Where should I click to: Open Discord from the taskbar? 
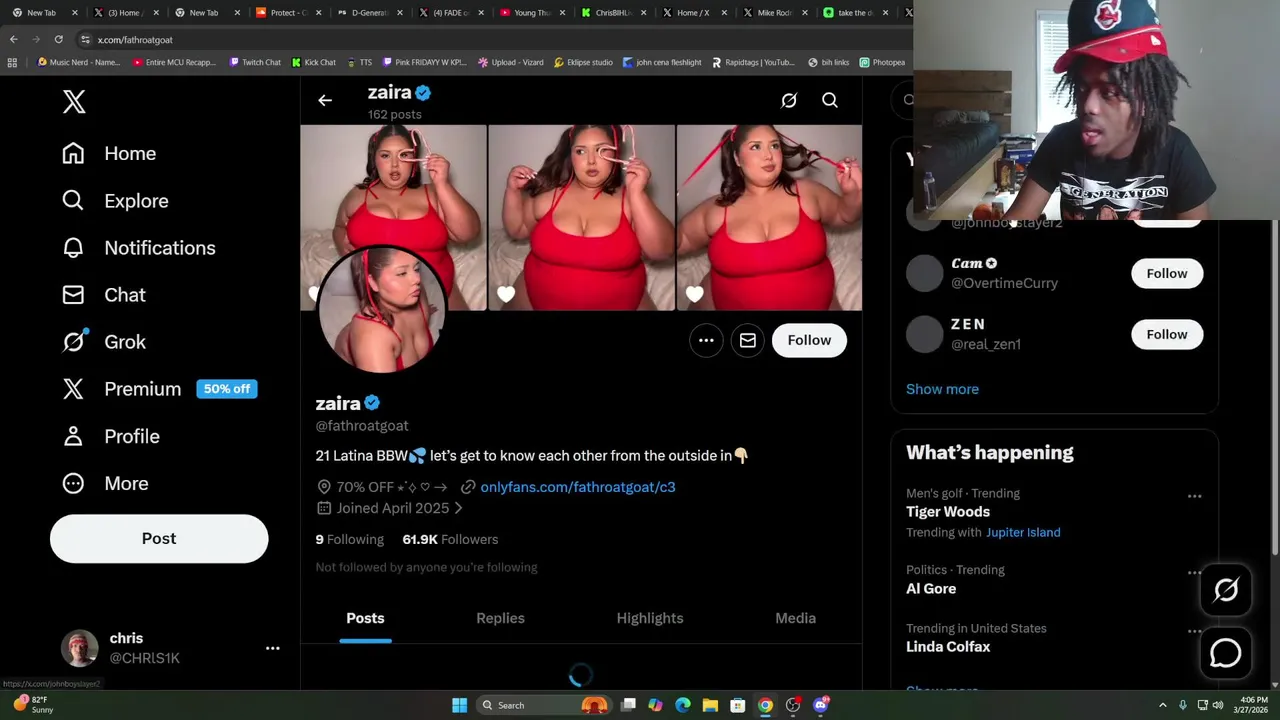(821, 705)
